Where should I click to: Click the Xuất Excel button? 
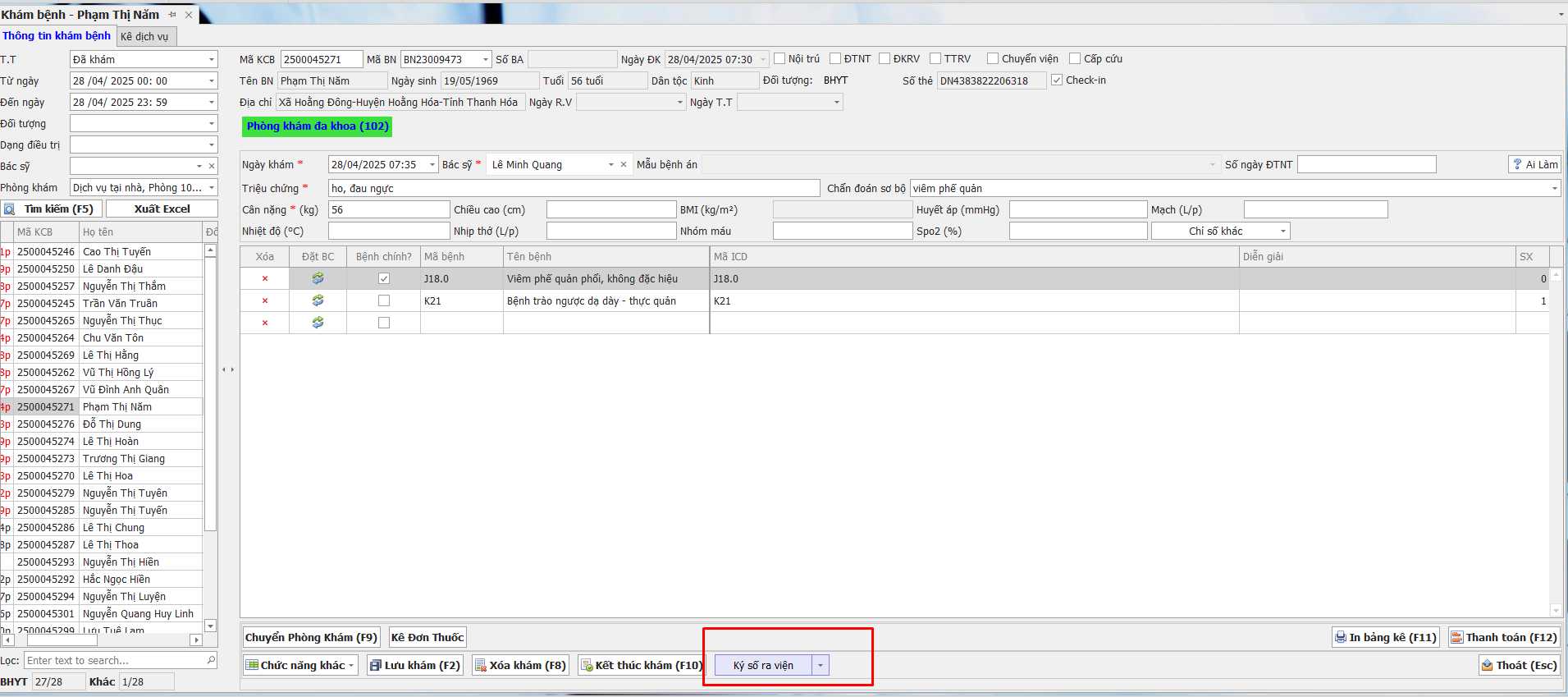pos(162,209)
